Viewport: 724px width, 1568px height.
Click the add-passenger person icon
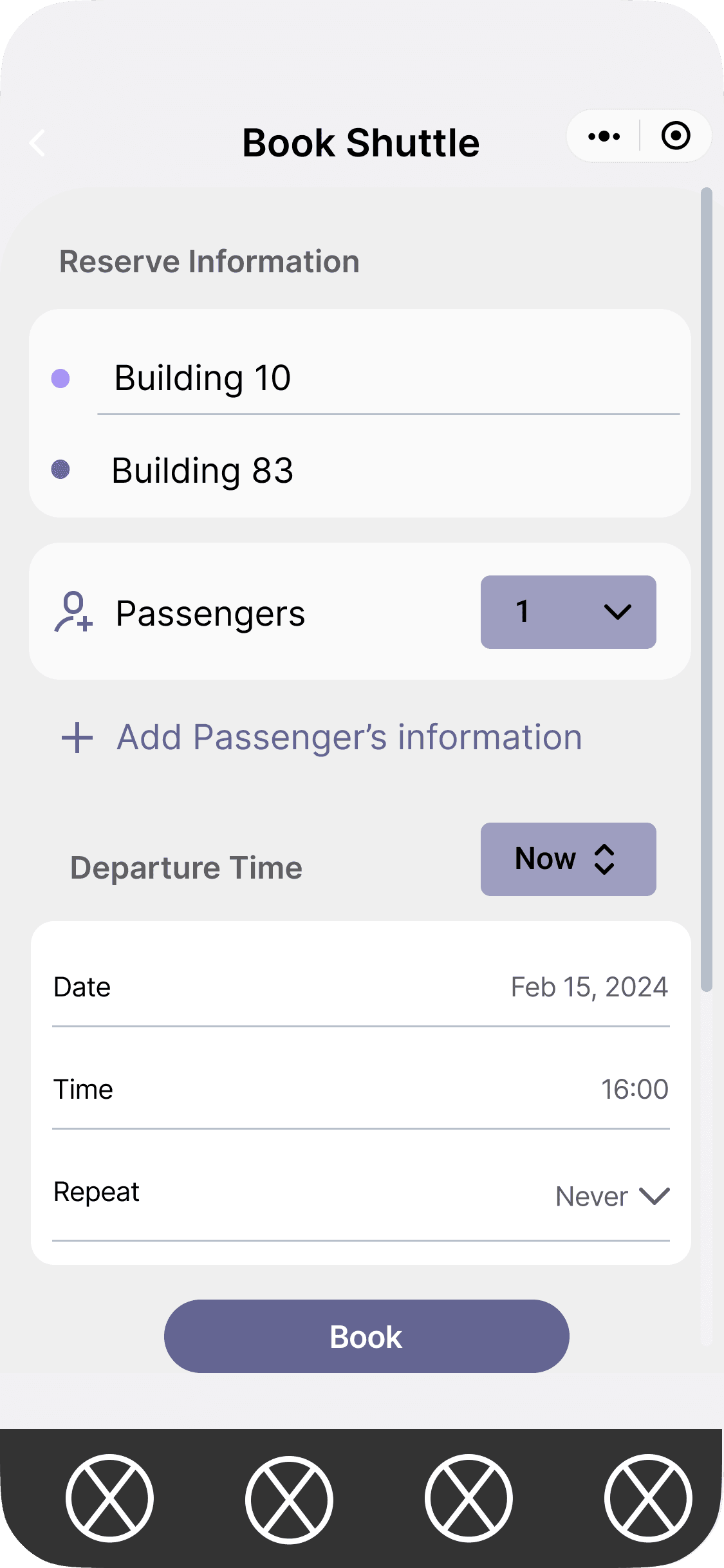pos(73,612)
